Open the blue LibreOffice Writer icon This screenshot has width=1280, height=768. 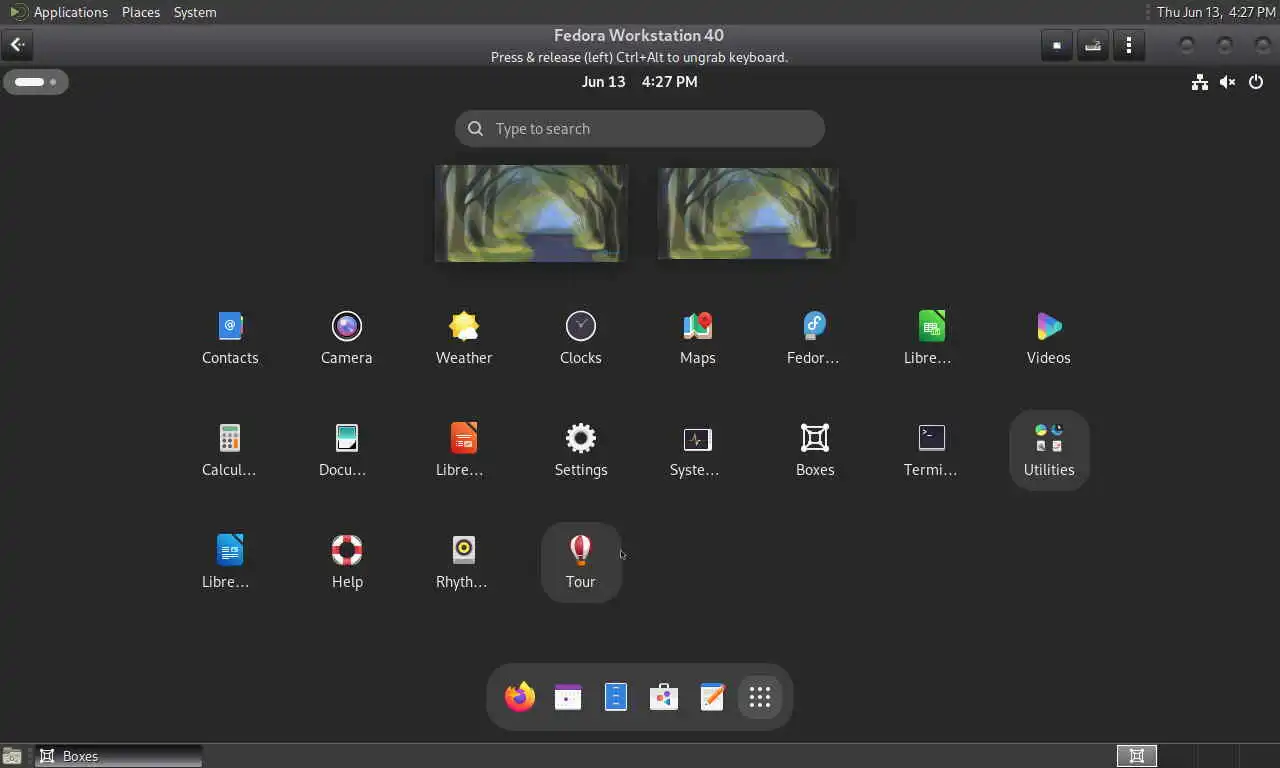coord(230,561)
